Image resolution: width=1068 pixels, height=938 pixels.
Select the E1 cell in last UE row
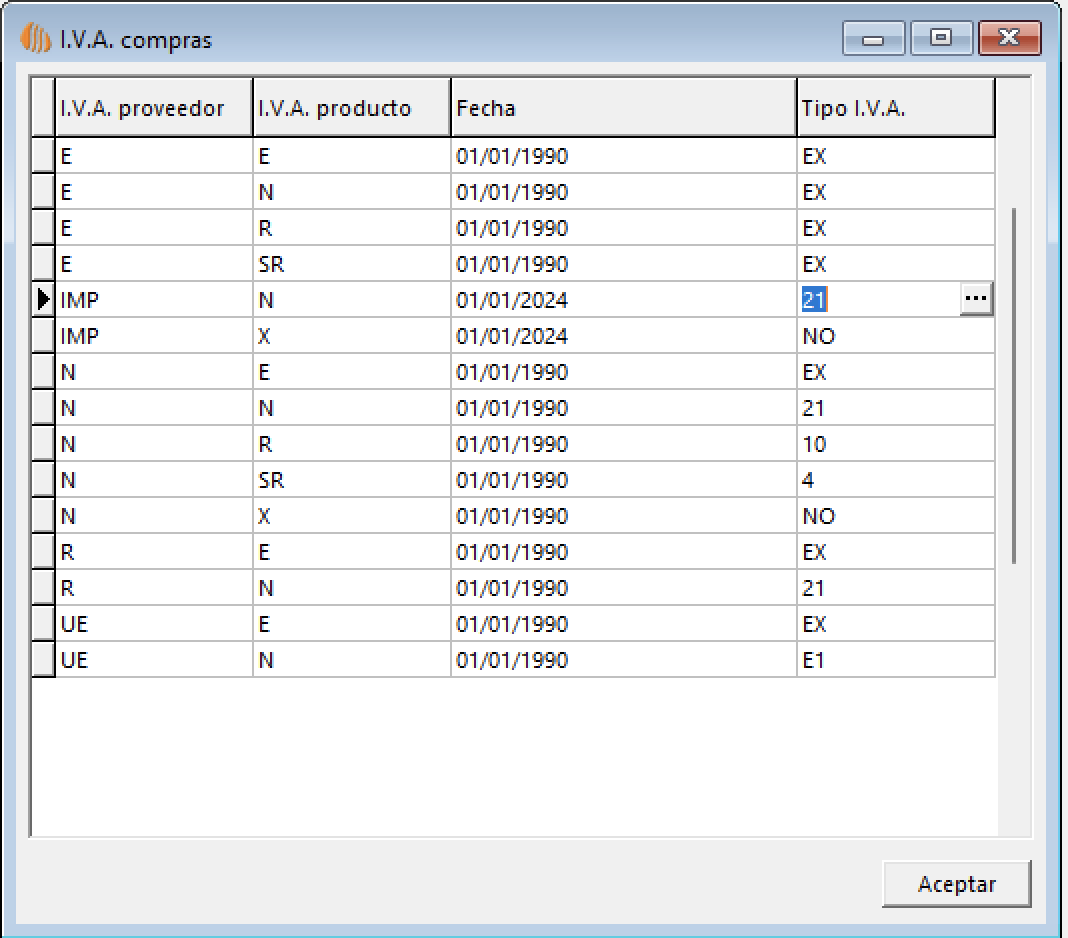895,660
